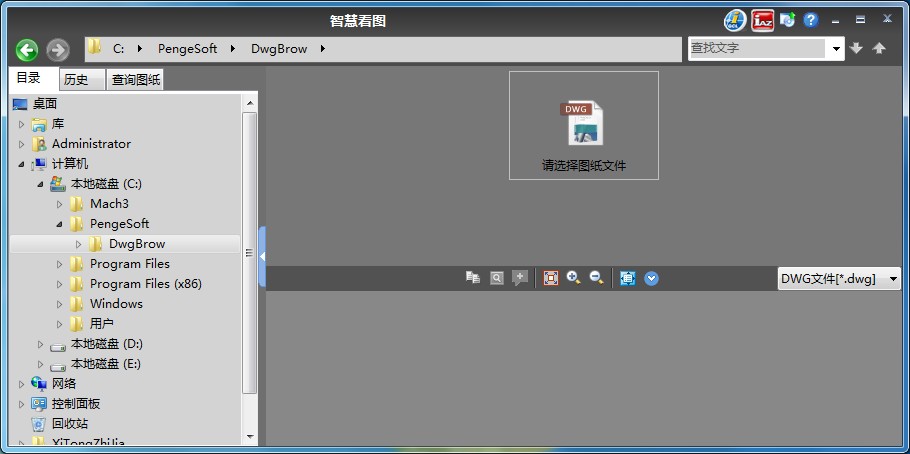The width and height of the screenshot is (910, 454).
Task: Open the arrow after DwgBrow in breadcrumb
Action: (323, 49)
